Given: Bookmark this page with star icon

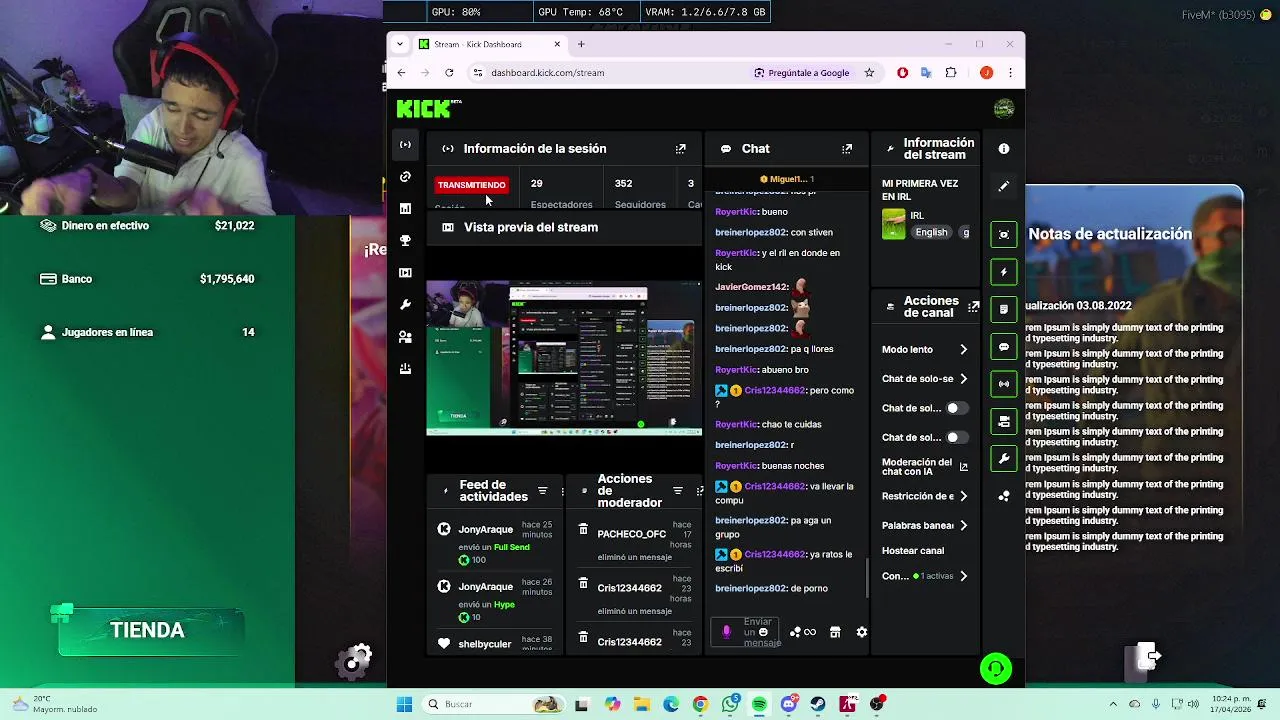Looking at the screenshot, I should coord(869,73).
